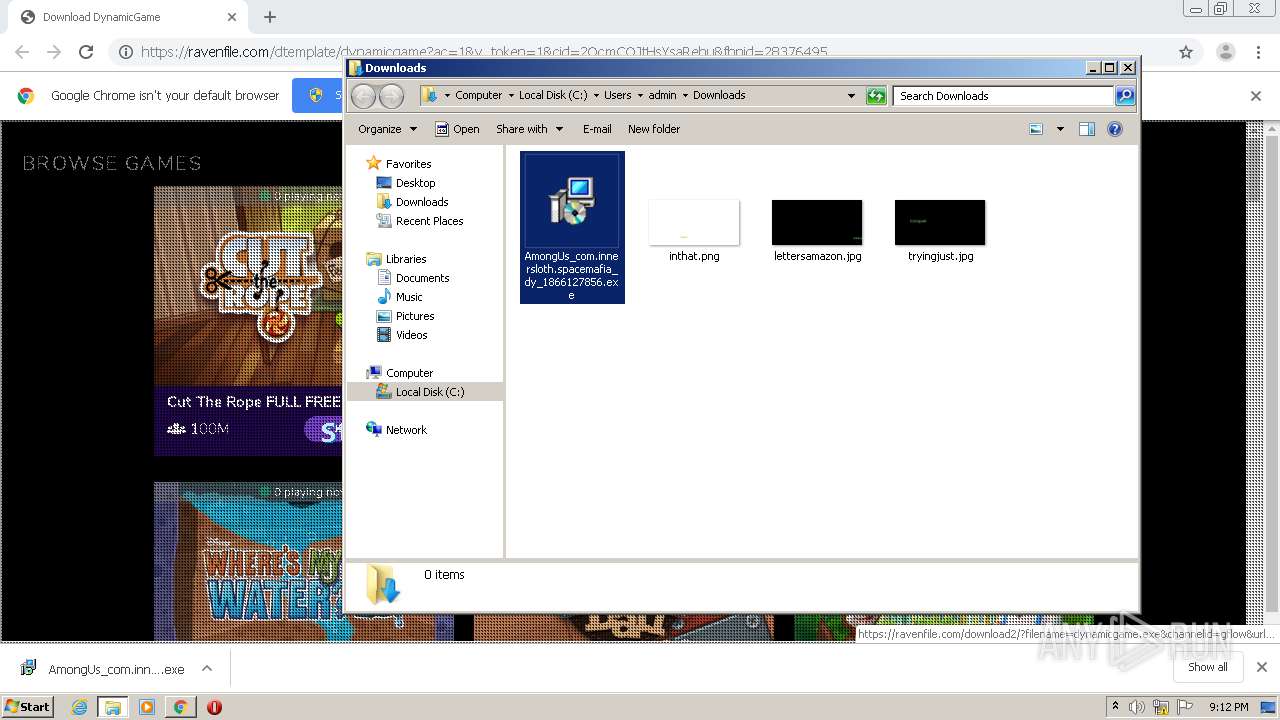This screenshot has height=720, width=1280.
Task: Open Chrome profile avatar menu
Action: tap(1225, 52)
